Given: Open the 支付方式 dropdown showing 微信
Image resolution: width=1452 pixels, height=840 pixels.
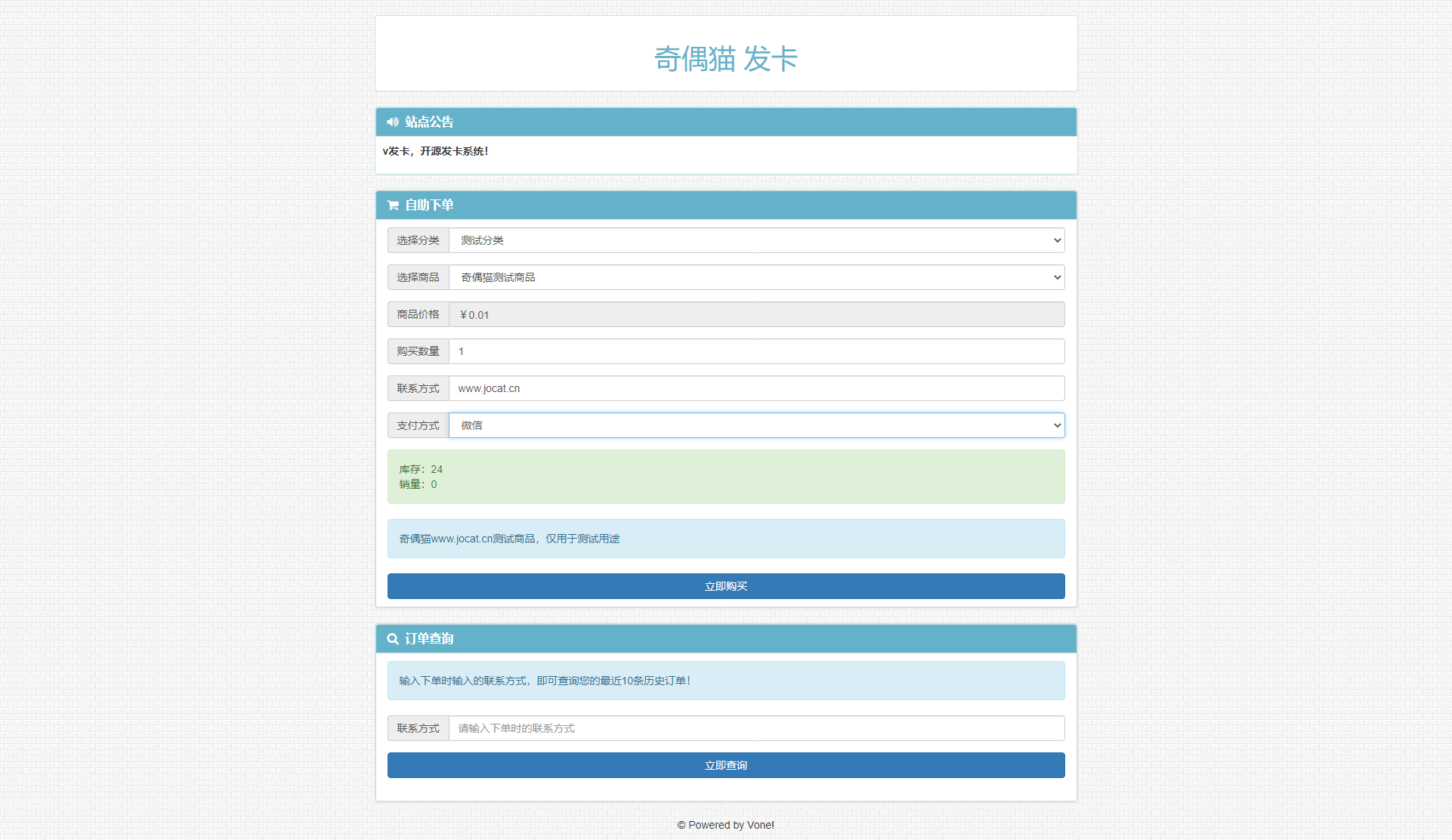Looking at the screenshot, I should [x=756, y=425].
